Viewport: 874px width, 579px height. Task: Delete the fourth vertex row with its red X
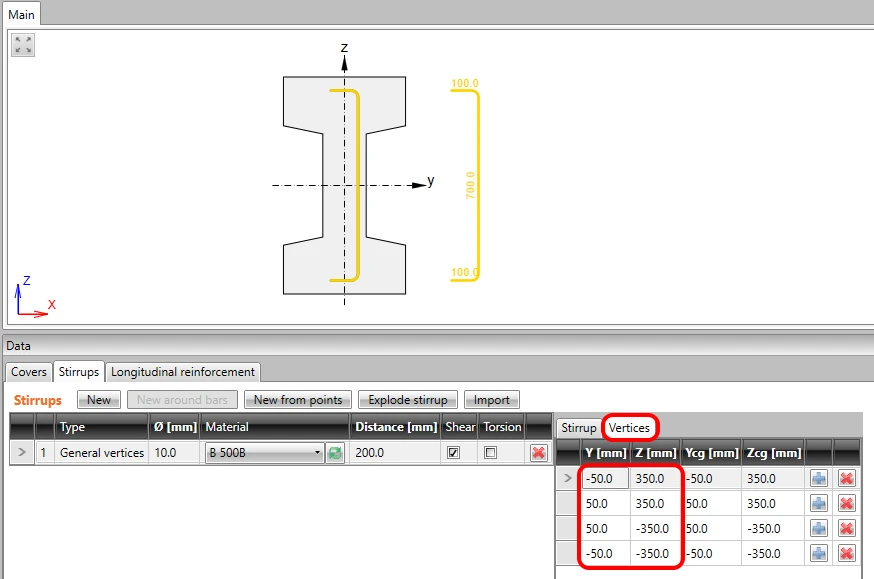(x=847, y=553)
